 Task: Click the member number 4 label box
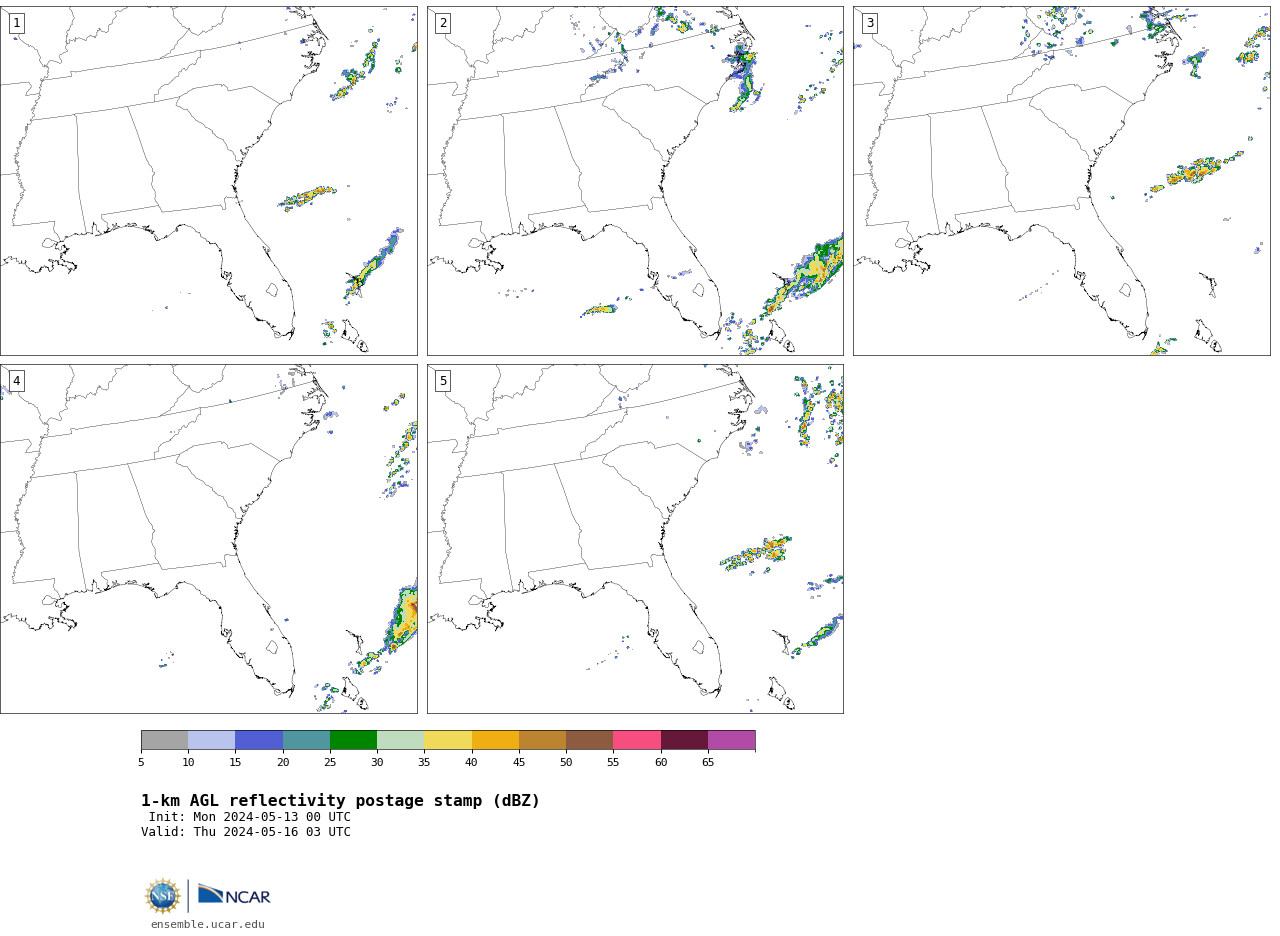pos(16,381)
